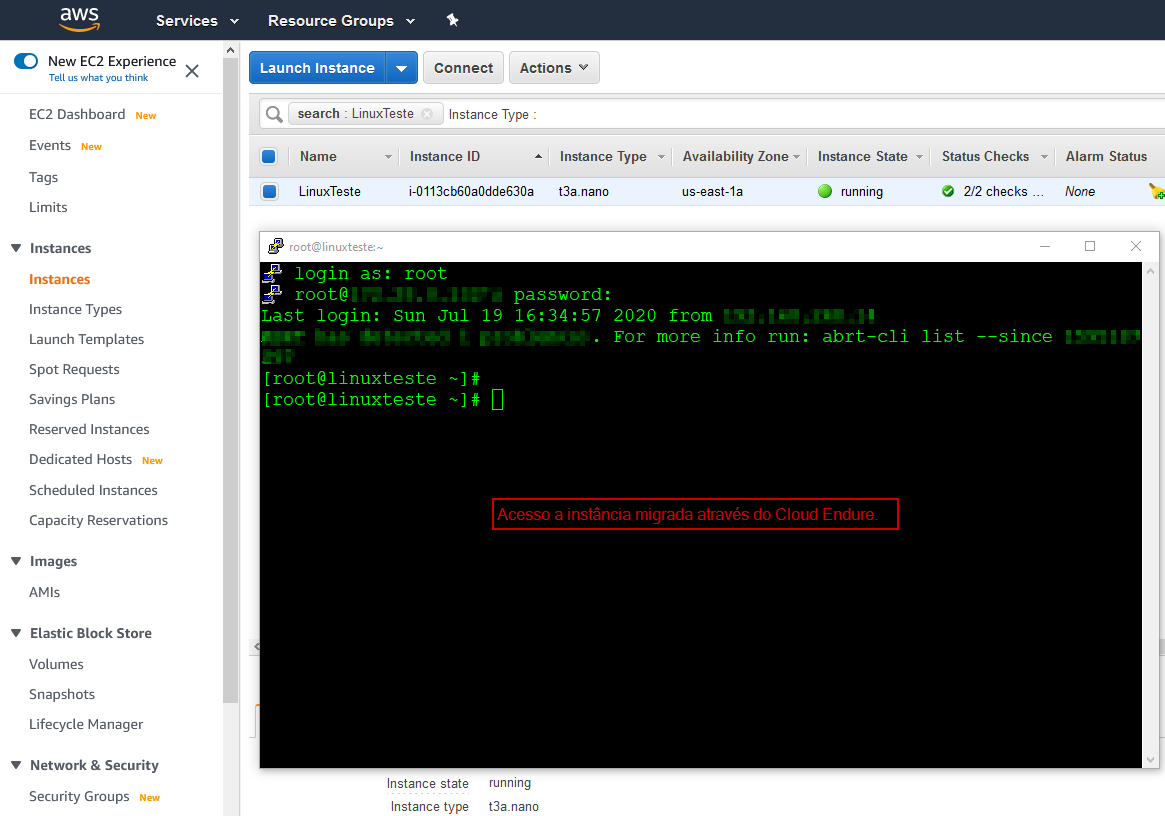The image size is (1165, 816).
Task: Remove the LinuxTeste search filter tag
Action: coord(427,114)
